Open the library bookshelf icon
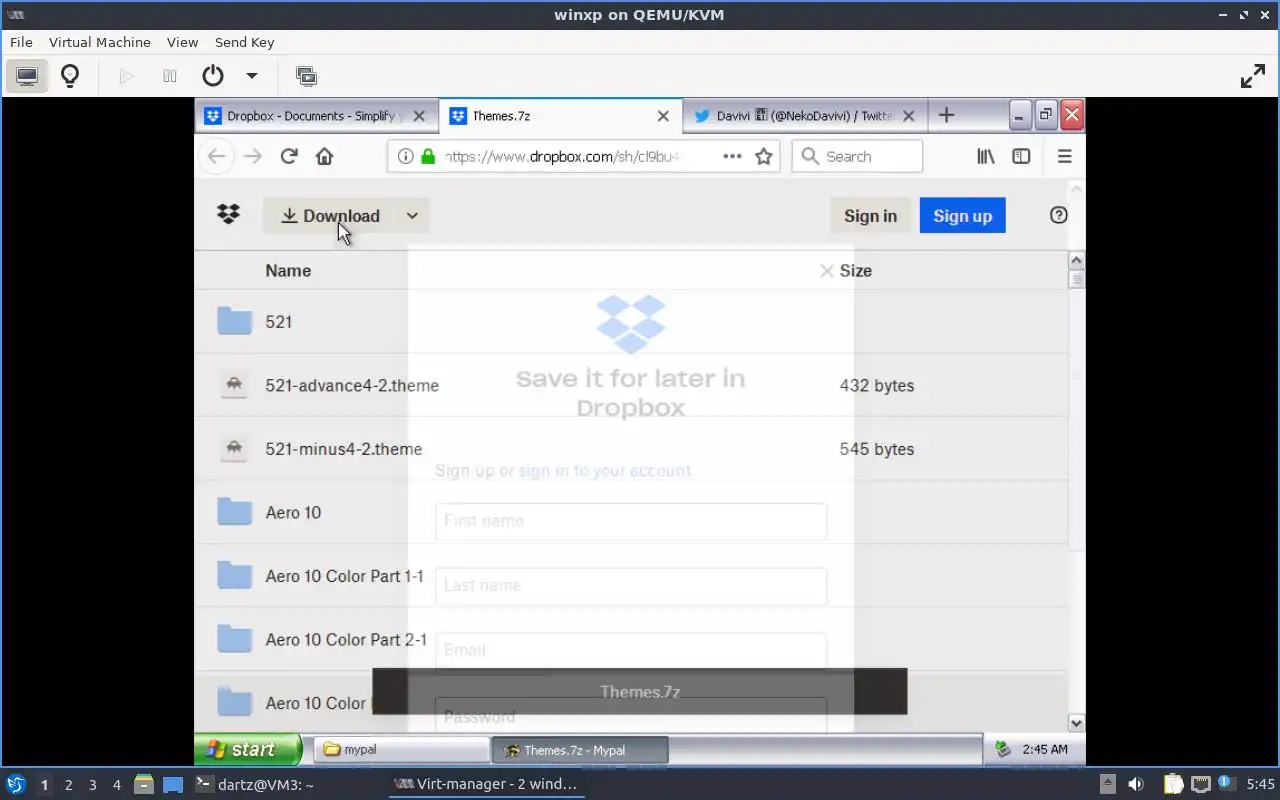Image resolution: width=1280 pixels, height=800 pixels. tap(986, 156)
